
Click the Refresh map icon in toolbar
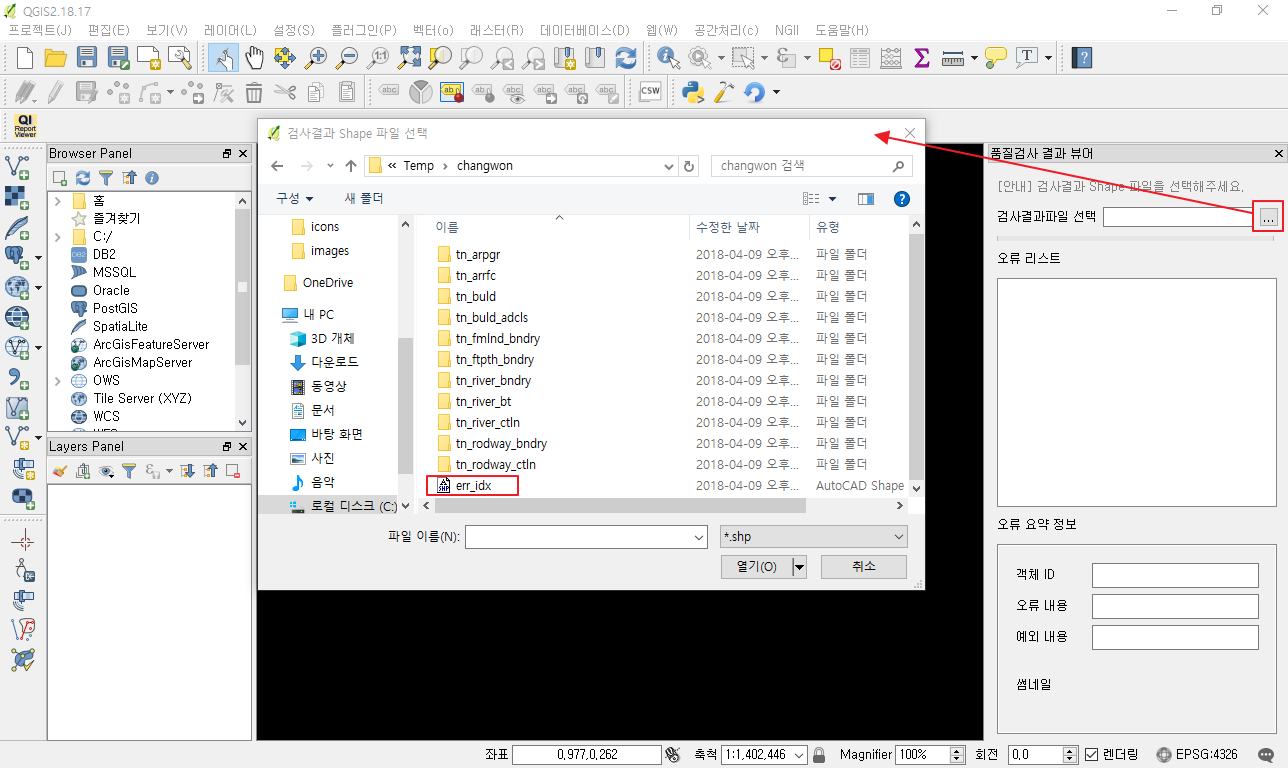pos(626,58)
